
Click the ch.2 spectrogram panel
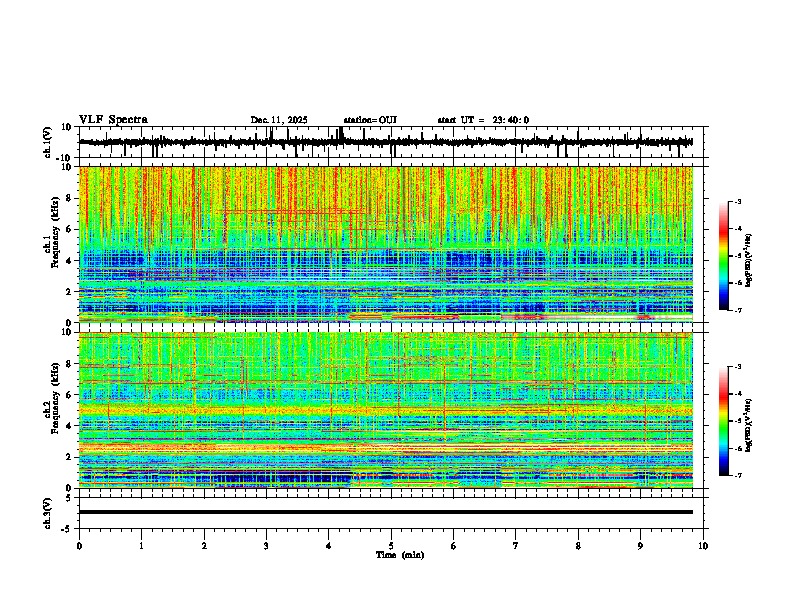click(x=386, y=410)
